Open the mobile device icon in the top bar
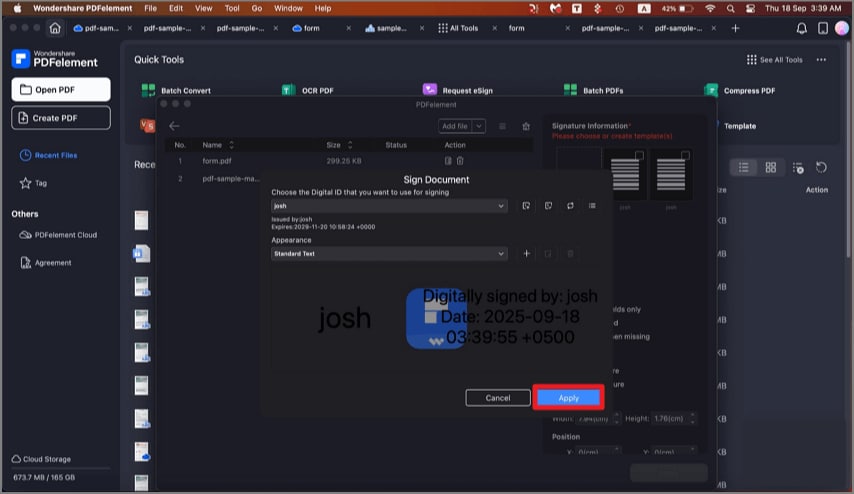The height and width of the screenshot is (494, 854). 822,28
